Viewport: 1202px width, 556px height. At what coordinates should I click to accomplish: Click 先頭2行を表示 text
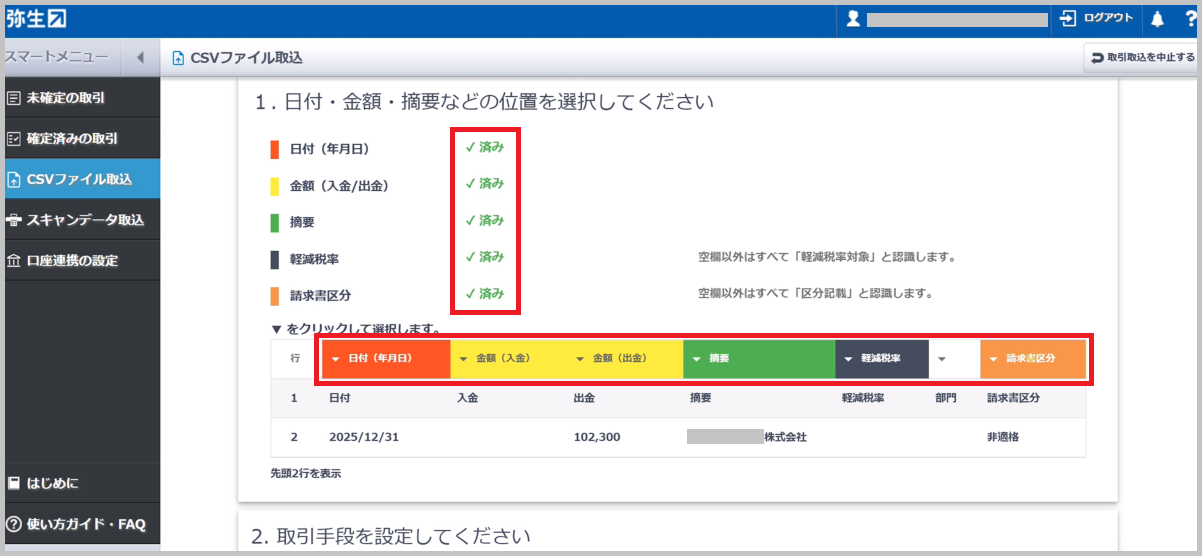click(306, 473)
